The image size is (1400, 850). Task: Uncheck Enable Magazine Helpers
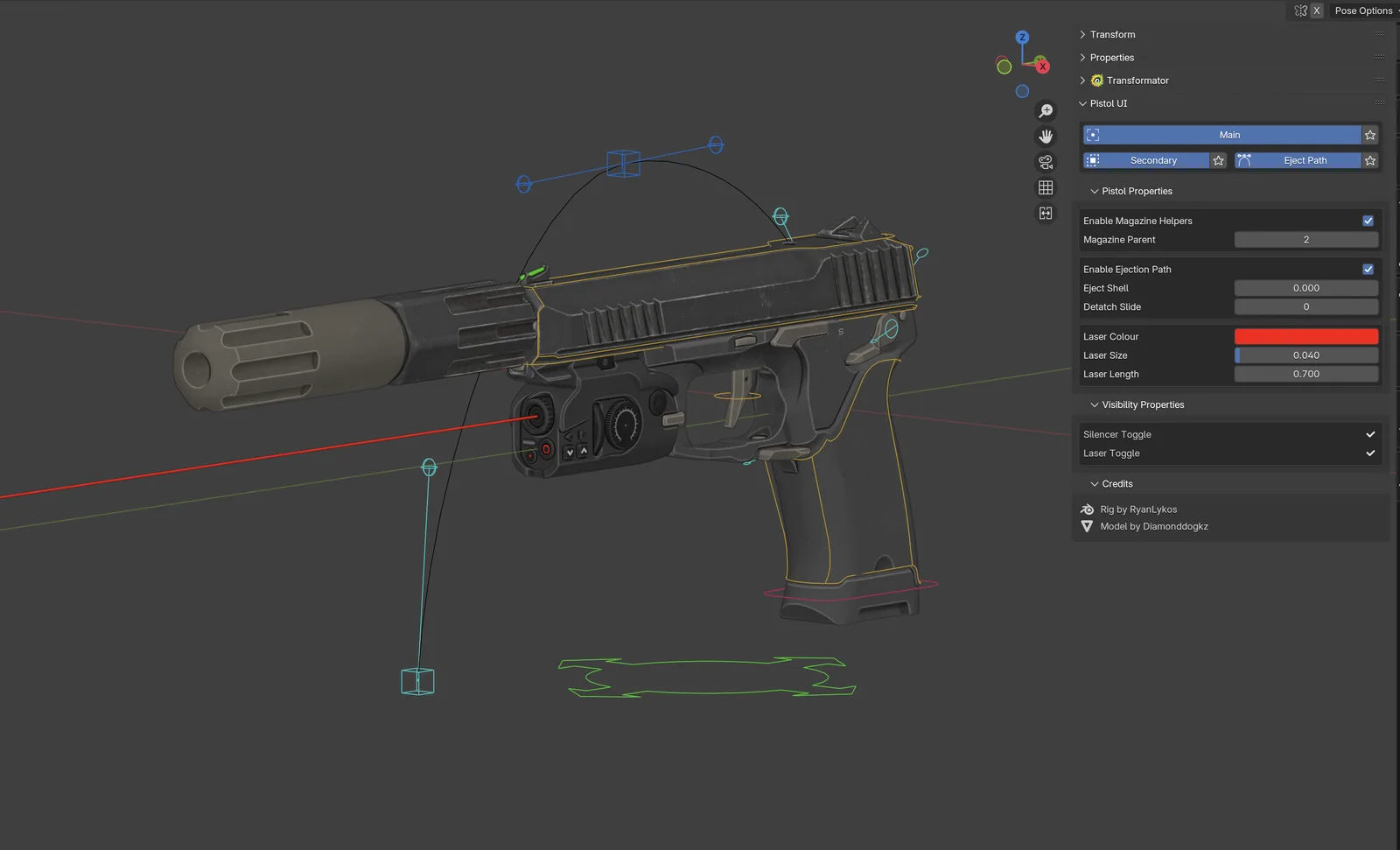1368,221
